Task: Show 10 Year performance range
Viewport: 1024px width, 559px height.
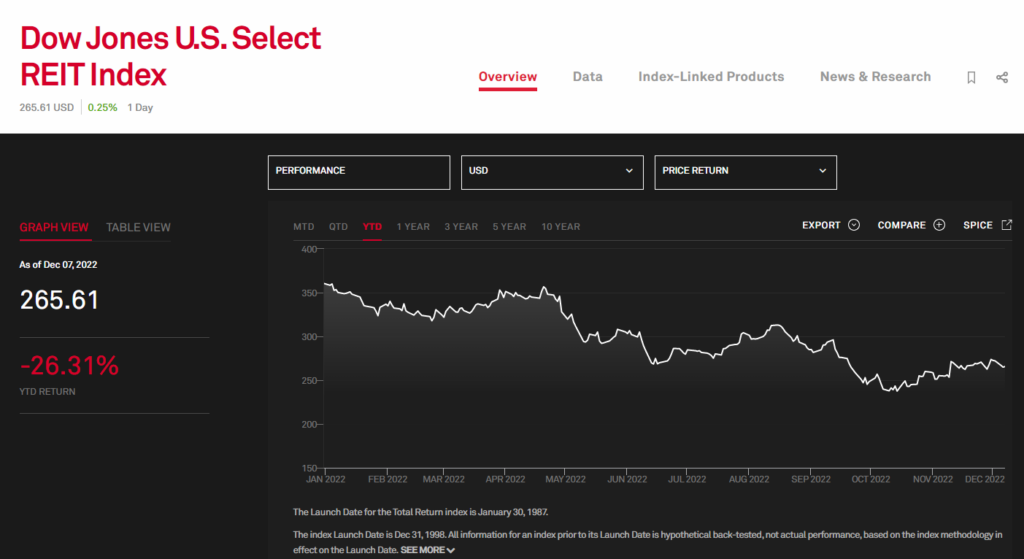Action: pyautogui.click(x=560, y=227)
